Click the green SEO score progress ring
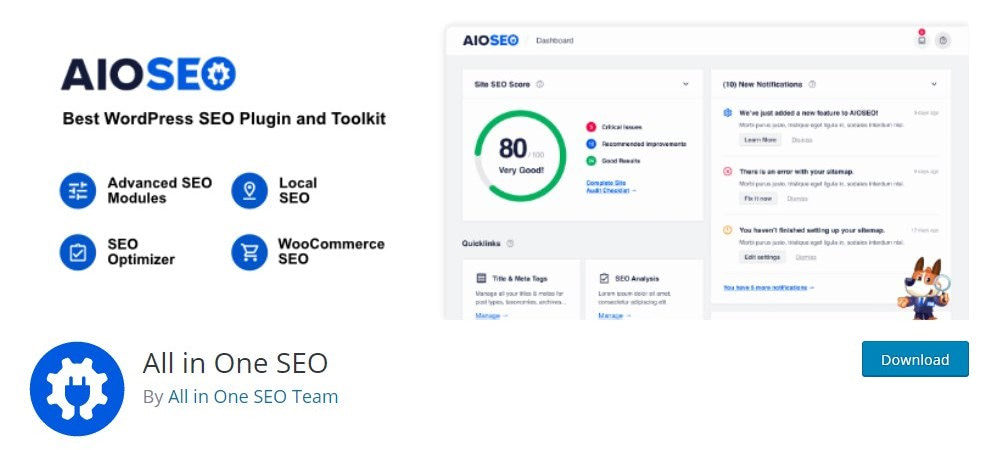This screenshot has width=1004, height=450. [x=521, y=156]
